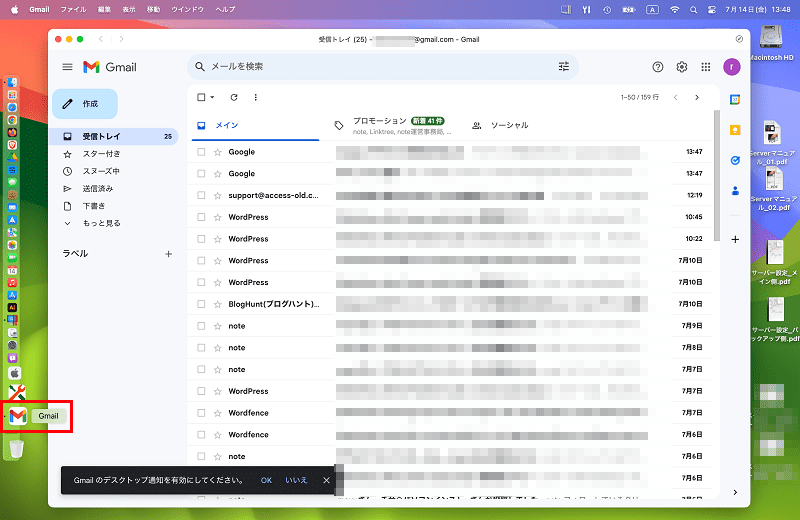This screenshot has height=520, width=800.
Task: Tick the 7月9日 note email checkbox
Action: 201,326
